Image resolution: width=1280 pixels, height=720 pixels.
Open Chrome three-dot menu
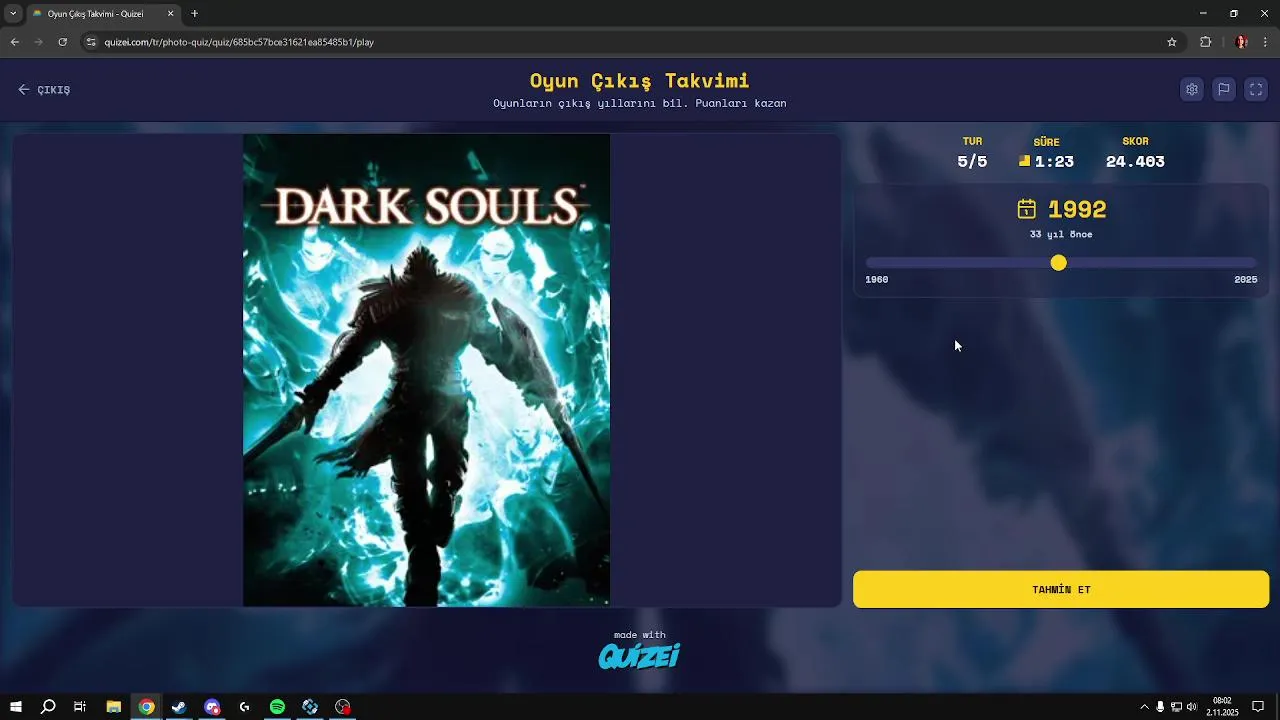tap(1265, 42)
